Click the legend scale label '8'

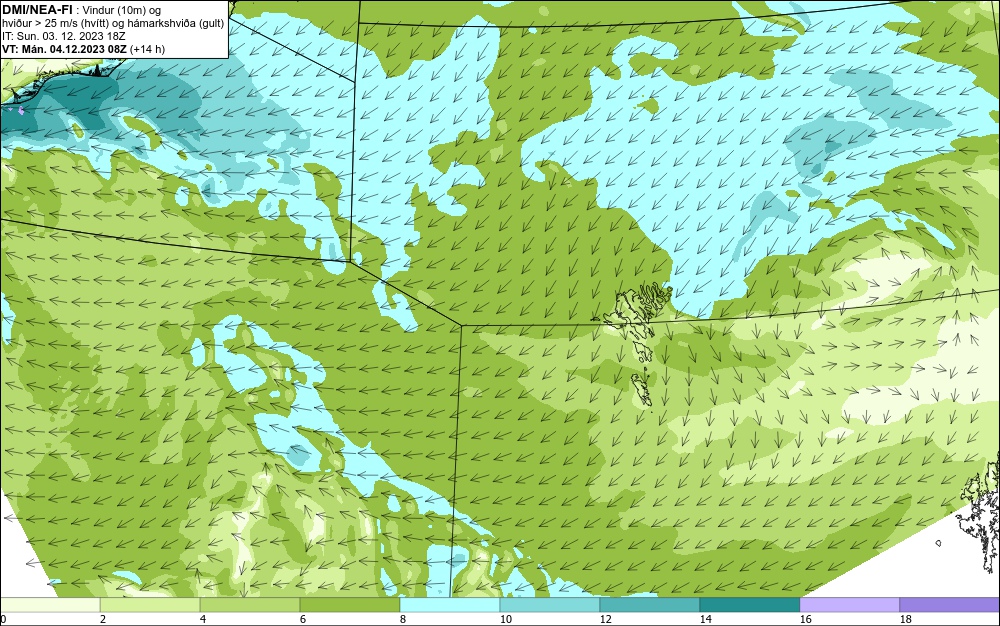coord(402,619)
